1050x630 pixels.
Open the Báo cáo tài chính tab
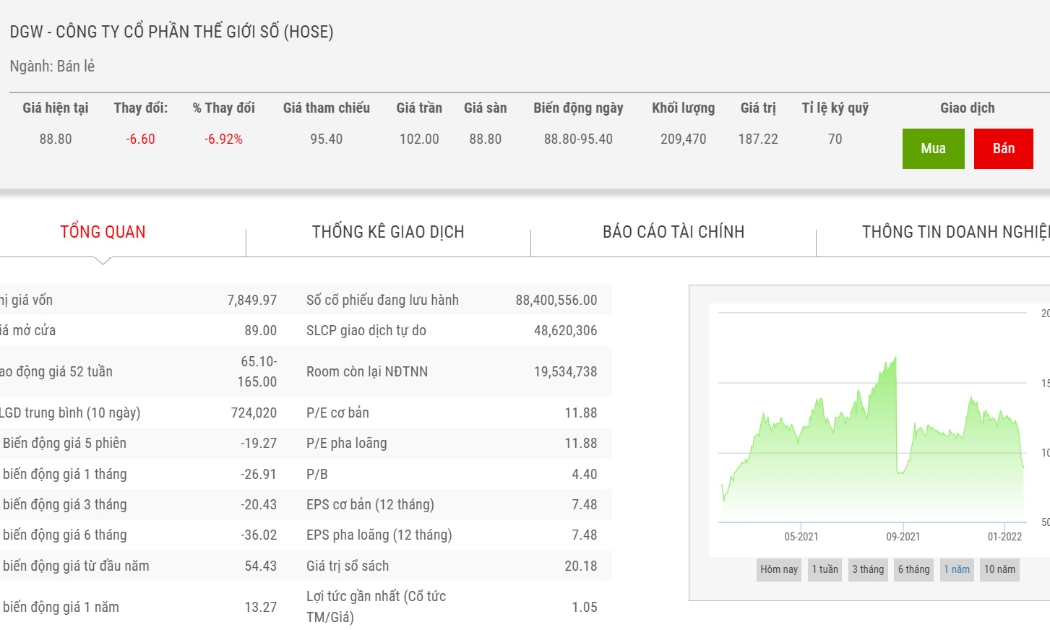coord(673,232)
